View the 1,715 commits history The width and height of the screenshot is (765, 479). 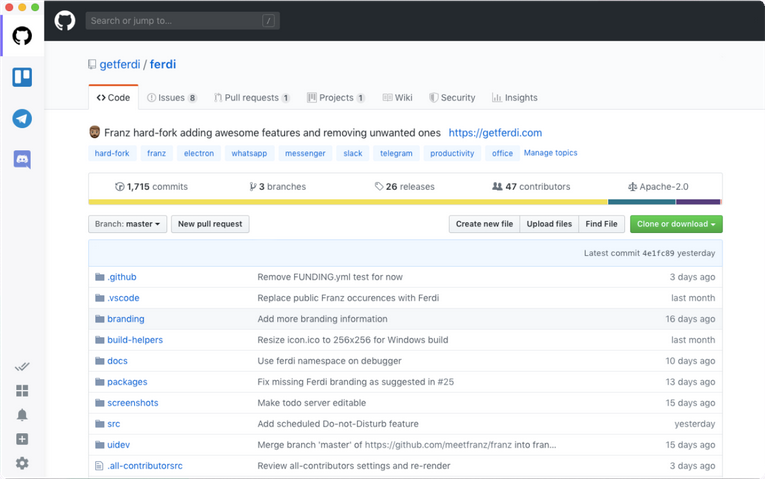tap(151, 186)
